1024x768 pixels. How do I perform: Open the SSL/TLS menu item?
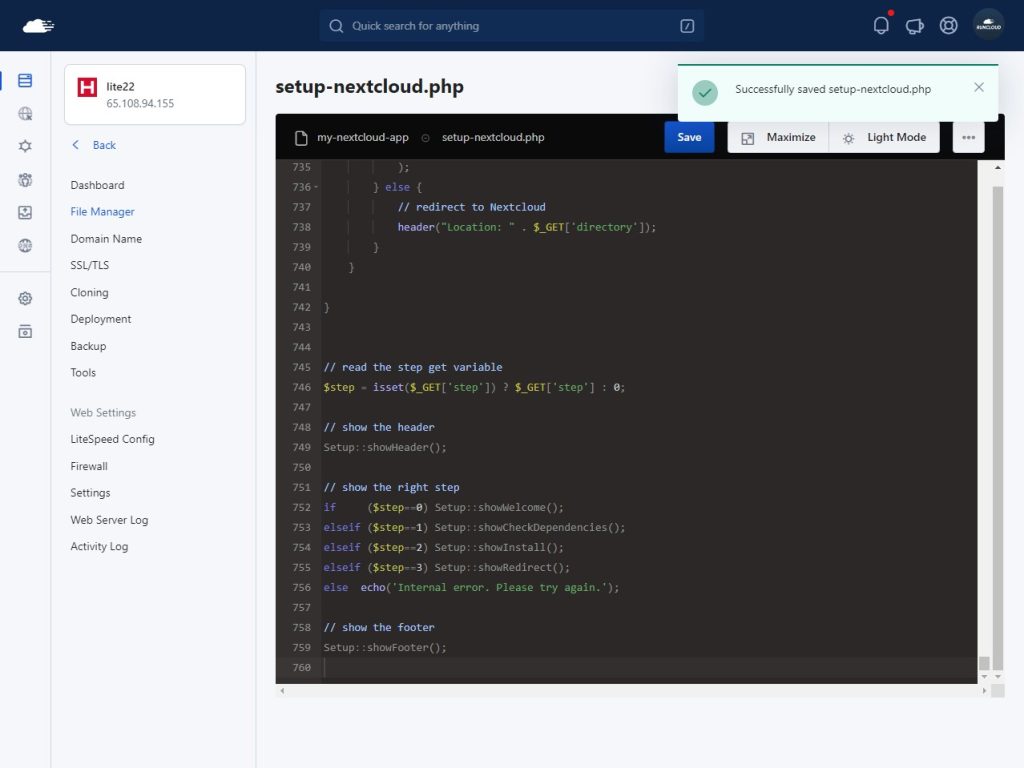point(90,266)
